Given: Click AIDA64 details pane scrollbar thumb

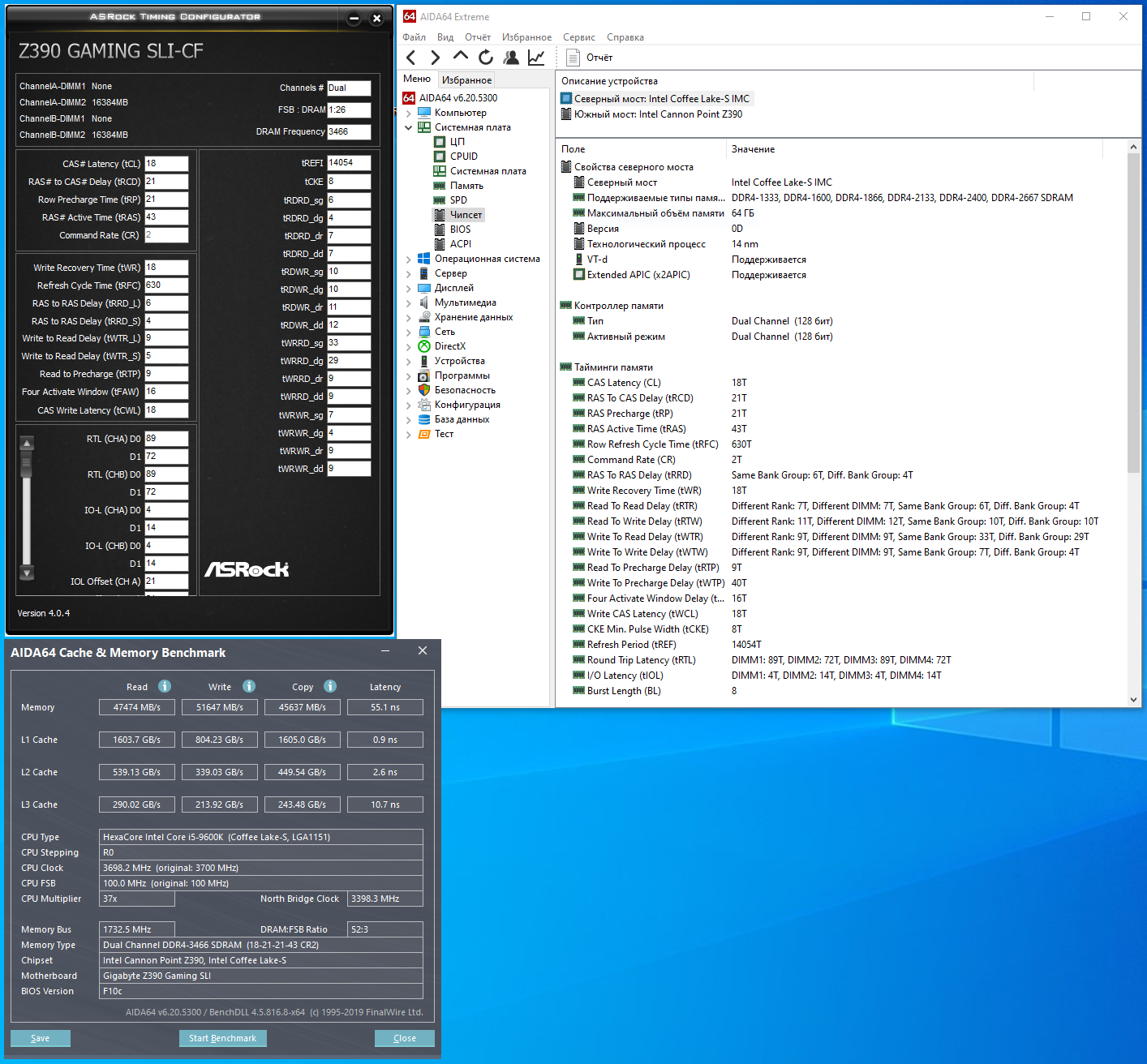Looking at the screenshot, I should (x=1134, y=312).
